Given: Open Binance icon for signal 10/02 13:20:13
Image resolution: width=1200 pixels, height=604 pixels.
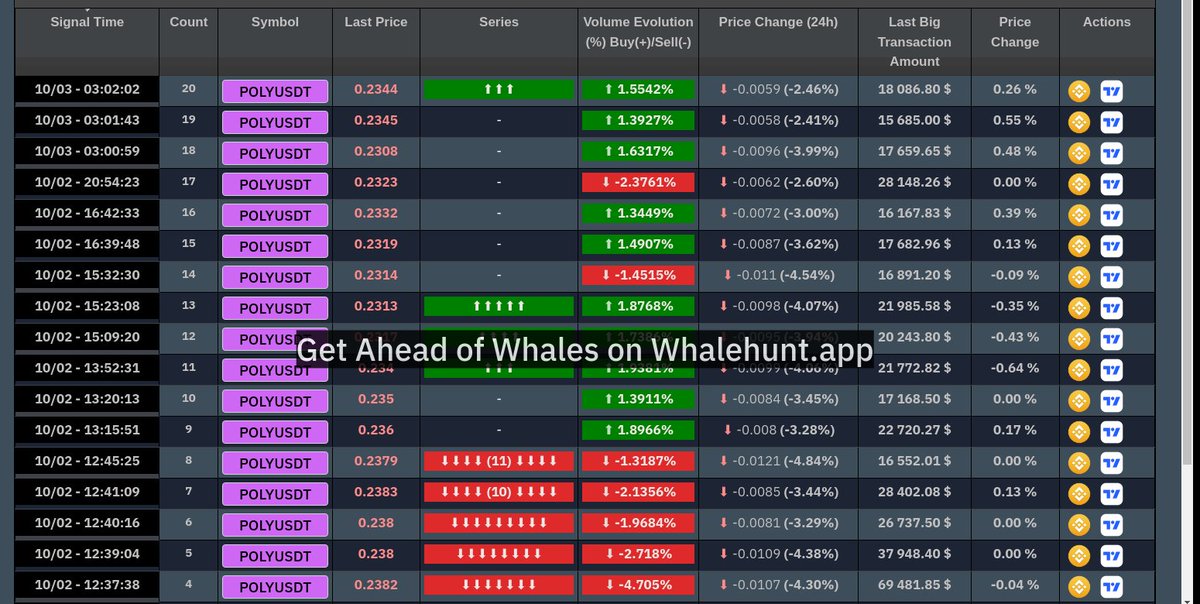Looking at the screenshot, I should coord(1079,401).
